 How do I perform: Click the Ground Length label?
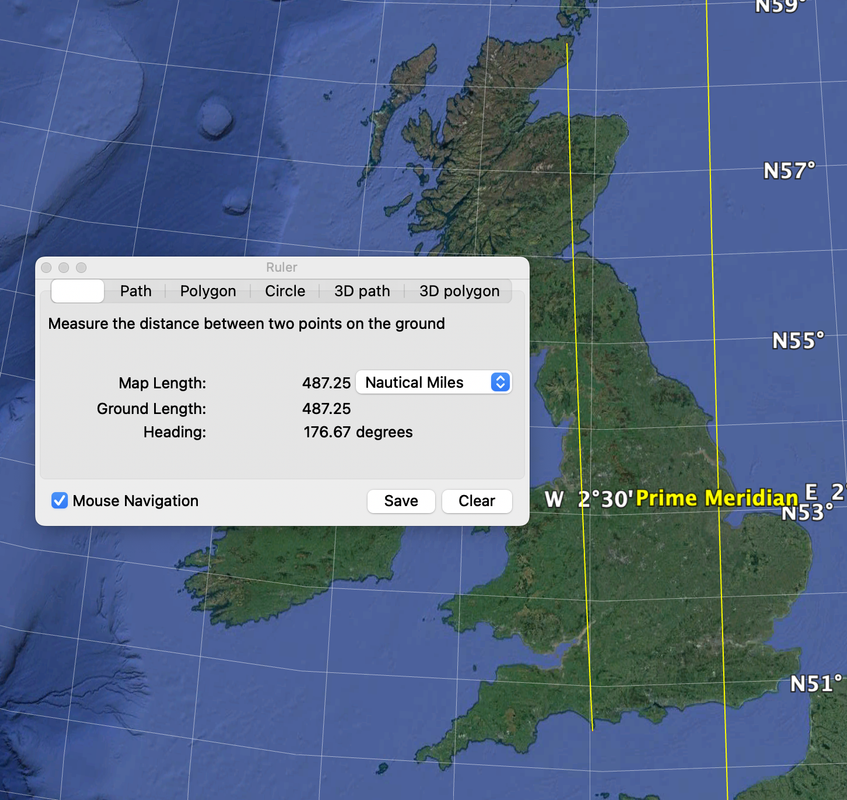point(151,408)
